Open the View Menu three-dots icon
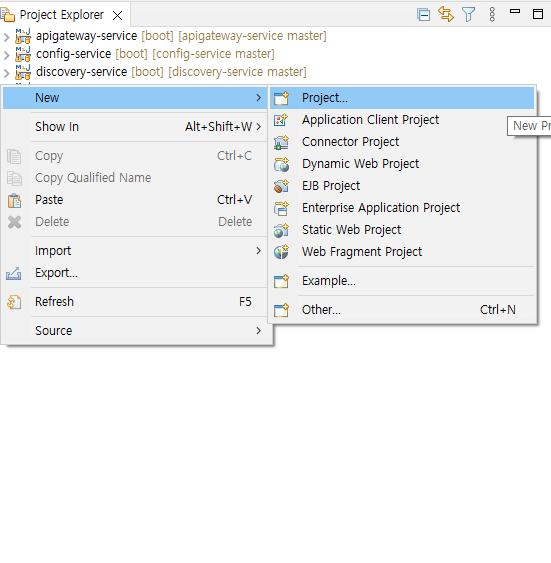 (492, 15)
